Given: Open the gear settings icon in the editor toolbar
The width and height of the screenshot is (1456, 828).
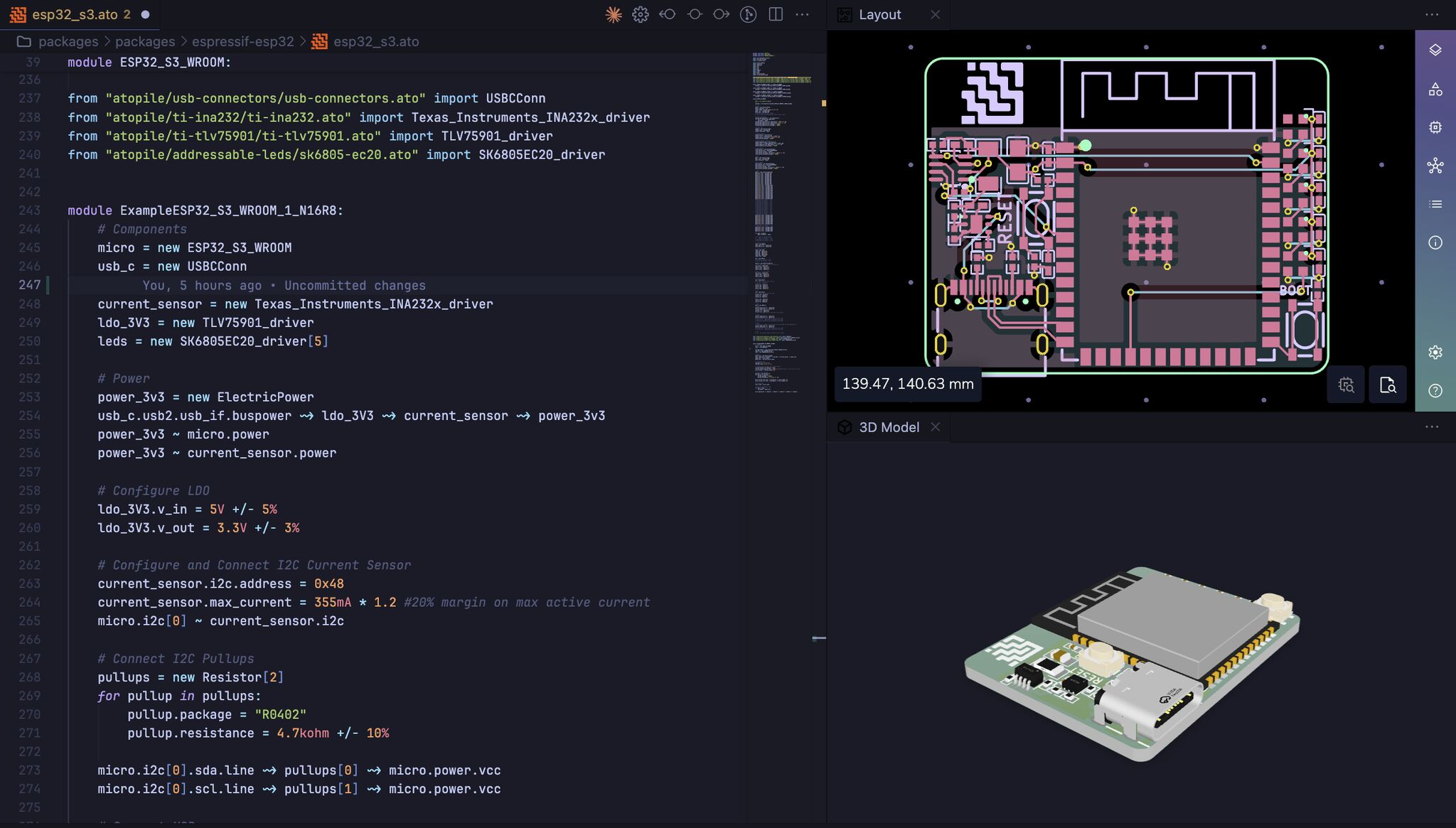Looking at the screenshot, I should [640, 14].
